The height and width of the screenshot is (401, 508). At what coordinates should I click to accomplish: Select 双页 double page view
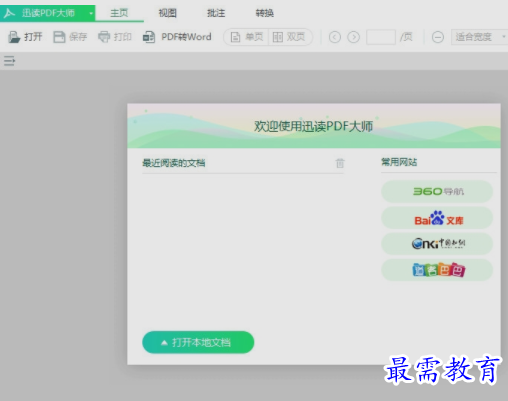[x=289, y=37]
